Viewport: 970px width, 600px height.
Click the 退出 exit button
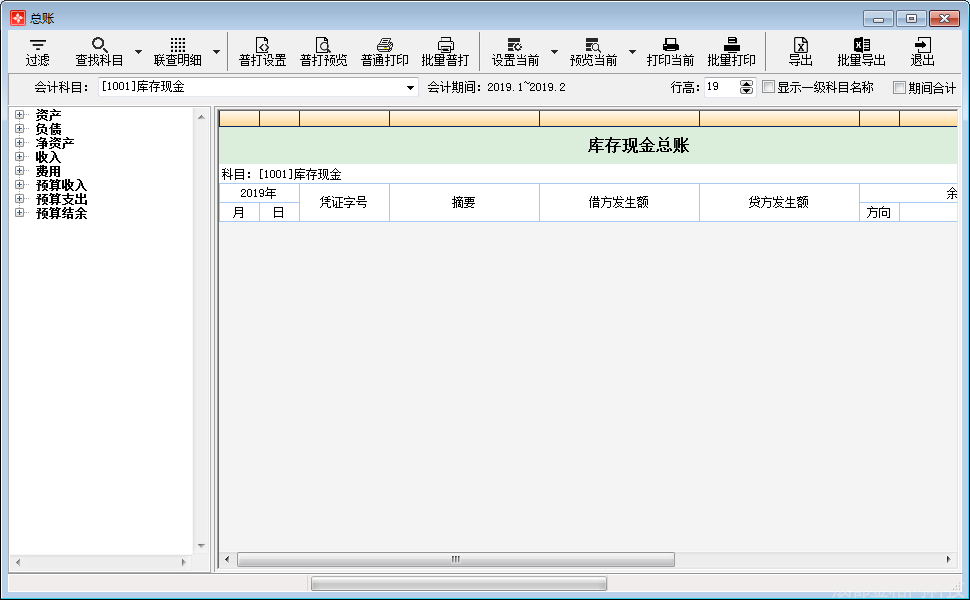[922, 51]
